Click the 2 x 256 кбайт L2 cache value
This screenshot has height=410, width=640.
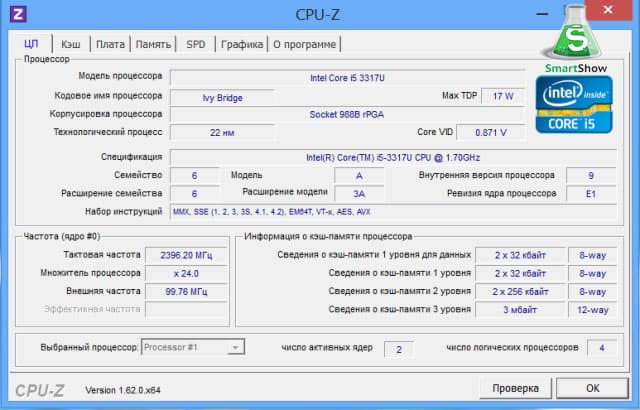(520, 292)
